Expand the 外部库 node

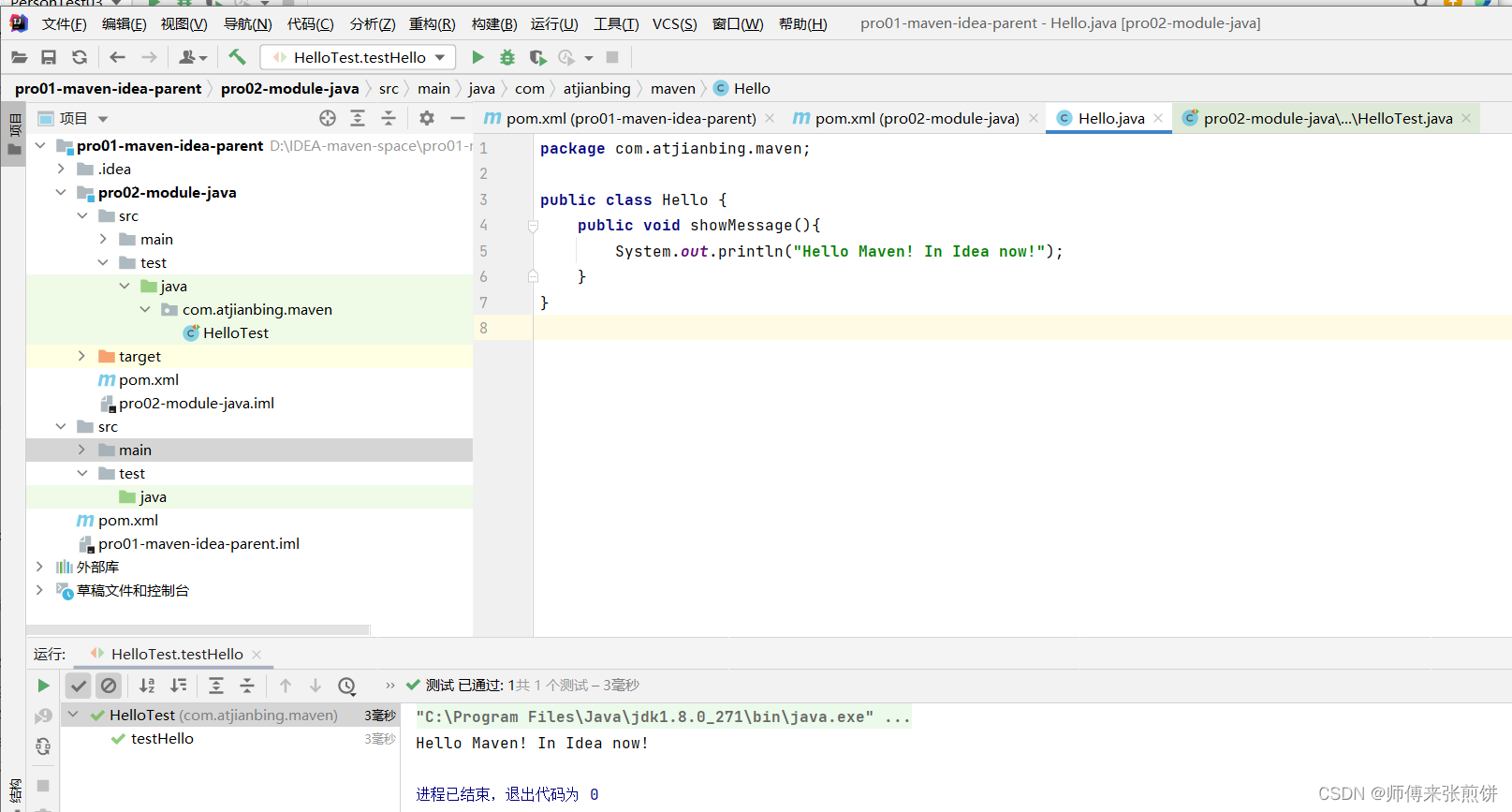[39, 567]
